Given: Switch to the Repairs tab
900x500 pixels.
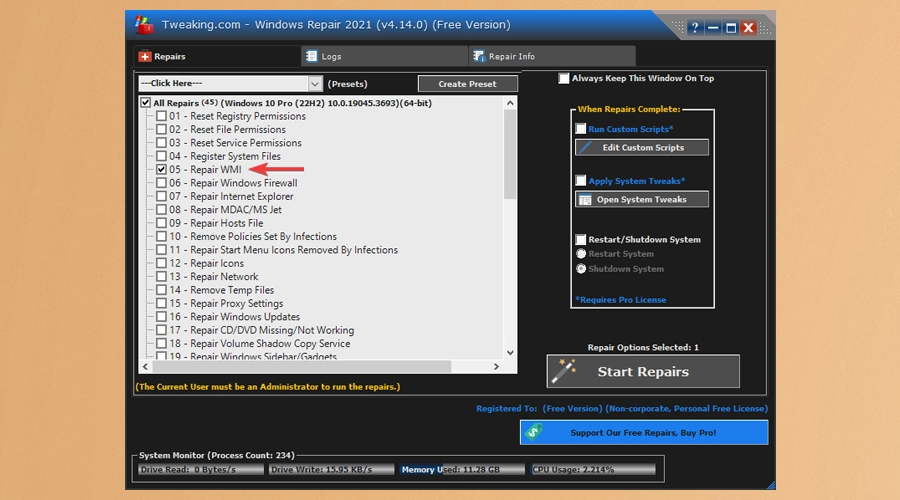Looking at the screenshot, I should click(218, 56).
